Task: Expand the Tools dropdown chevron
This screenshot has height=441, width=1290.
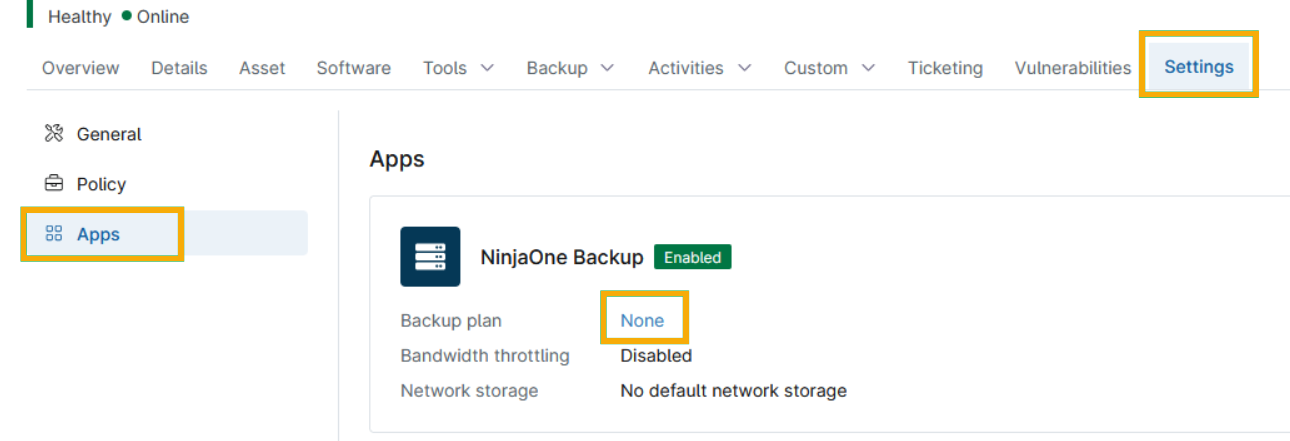Action: [487, 68]
